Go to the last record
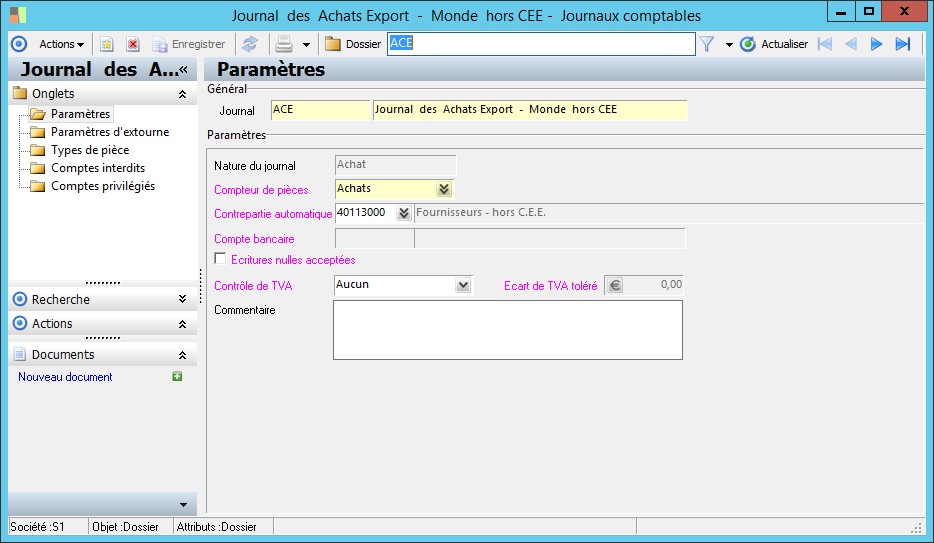 903,44
